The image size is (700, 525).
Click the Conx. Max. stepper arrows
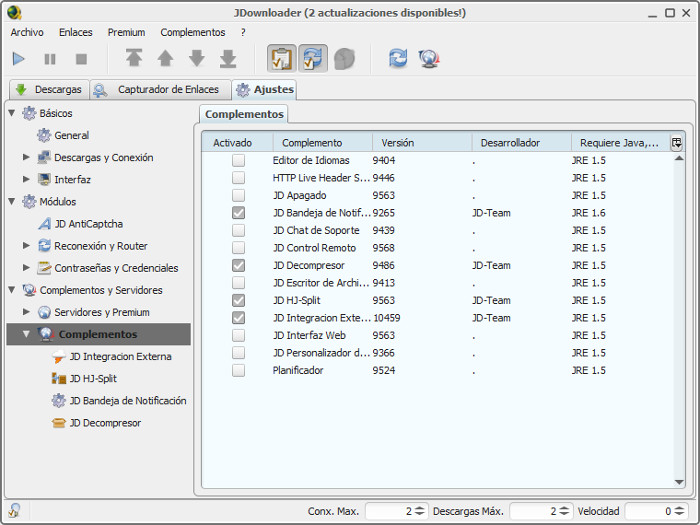tap(420, 511)
